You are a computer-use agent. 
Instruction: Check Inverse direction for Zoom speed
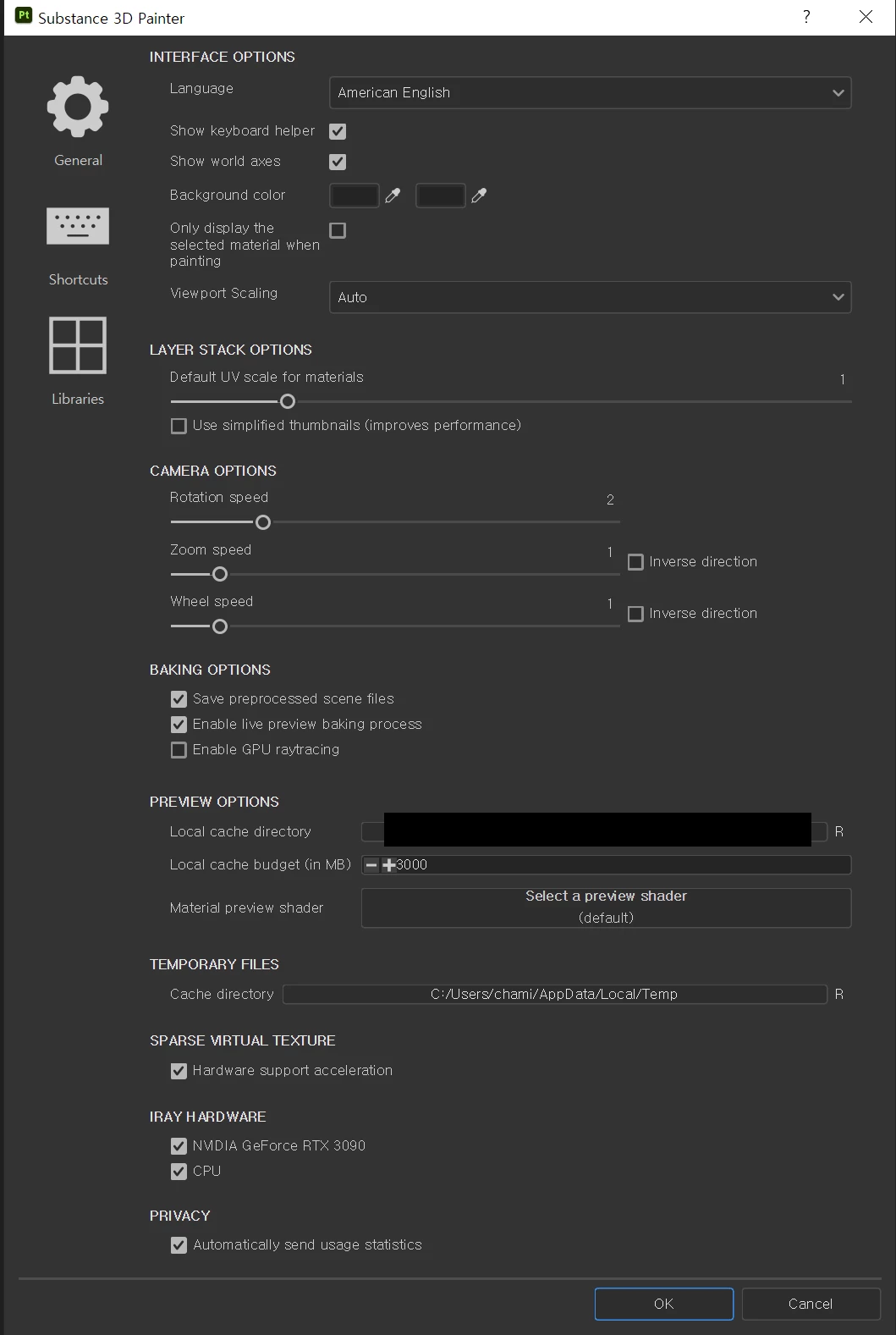pyautogui.click(x=635, y=562)
